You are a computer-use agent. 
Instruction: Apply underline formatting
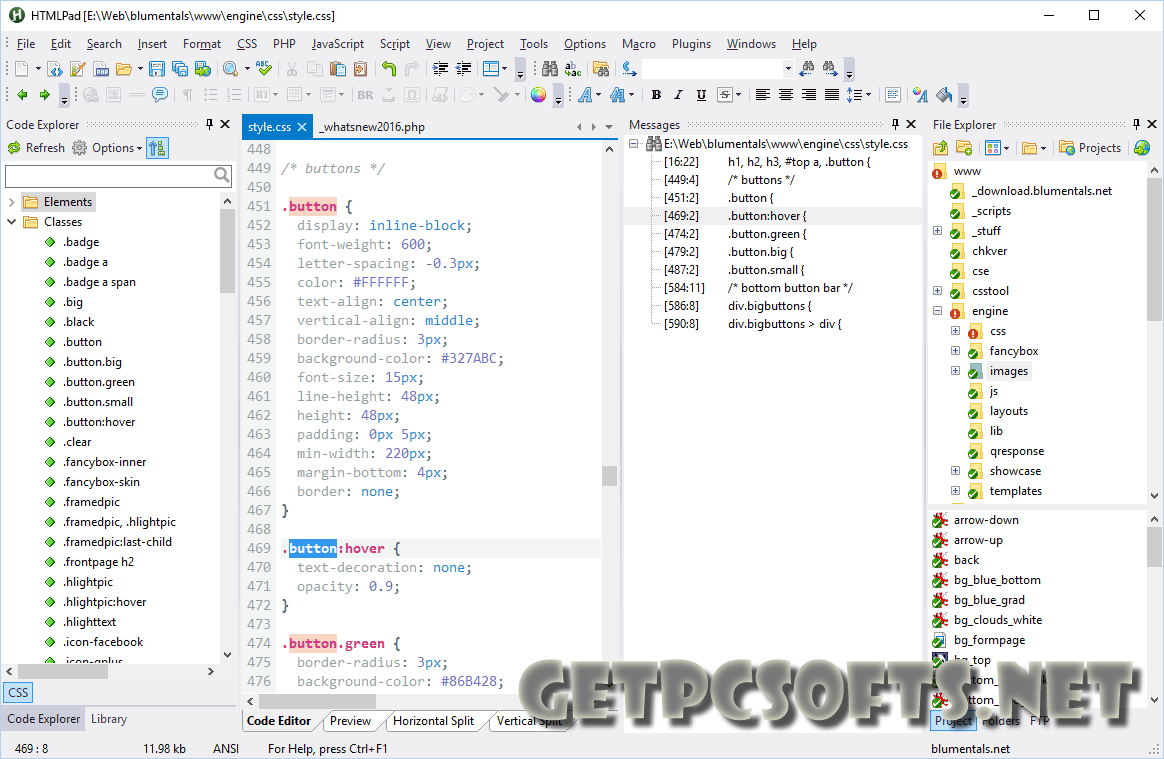[x=701, y=94]
